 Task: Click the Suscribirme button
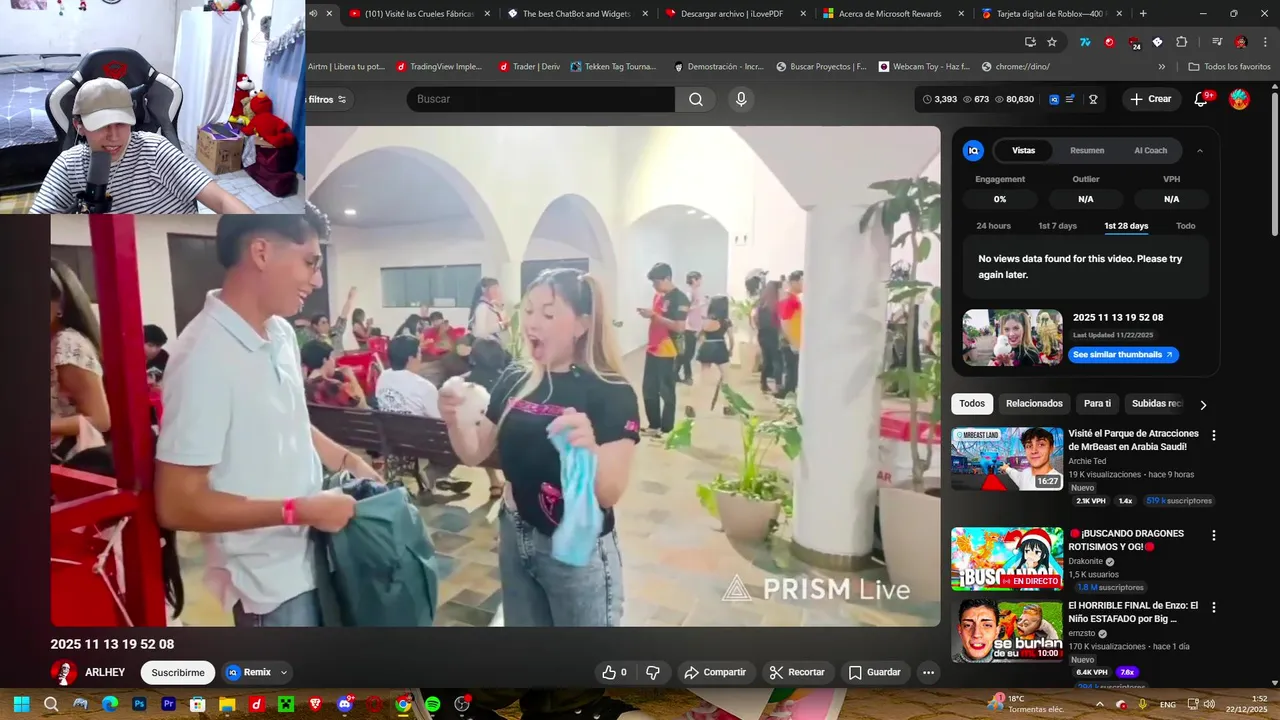[x=178, y=672]
